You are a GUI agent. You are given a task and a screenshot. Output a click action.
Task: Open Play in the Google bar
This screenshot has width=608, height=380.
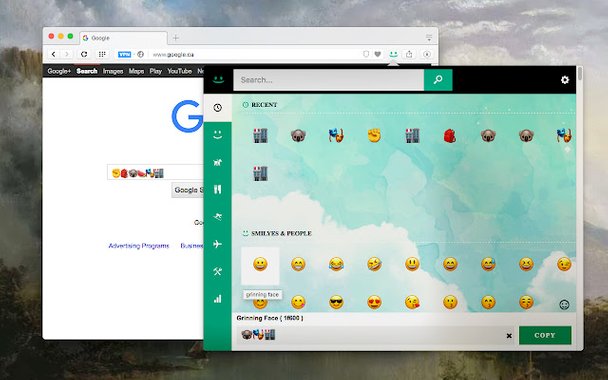(x=155, y=71)
